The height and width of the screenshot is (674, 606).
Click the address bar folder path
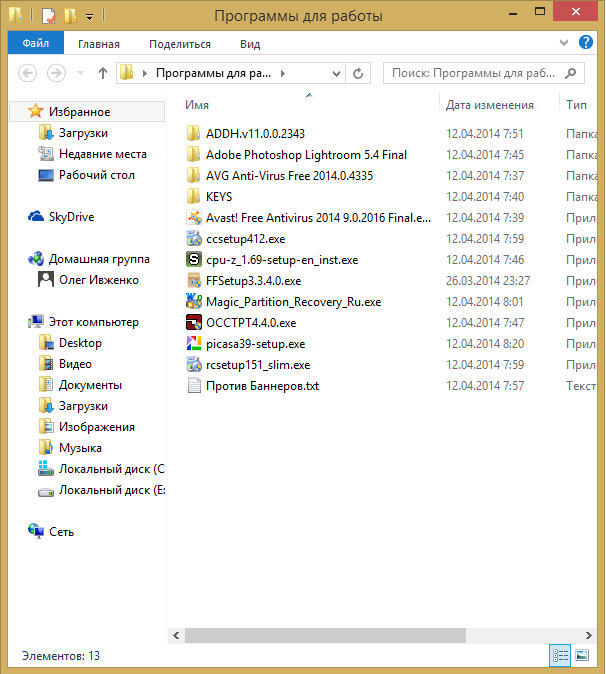click(214, 73)
